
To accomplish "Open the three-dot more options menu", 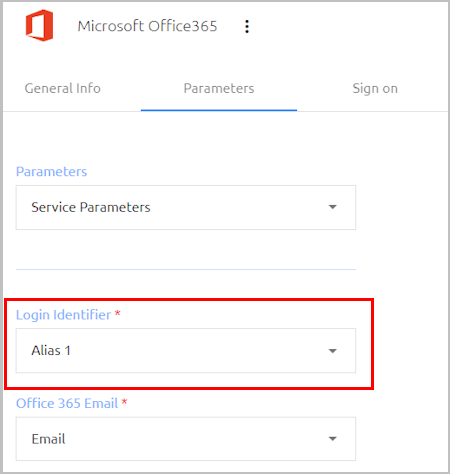I will point(247,26).
